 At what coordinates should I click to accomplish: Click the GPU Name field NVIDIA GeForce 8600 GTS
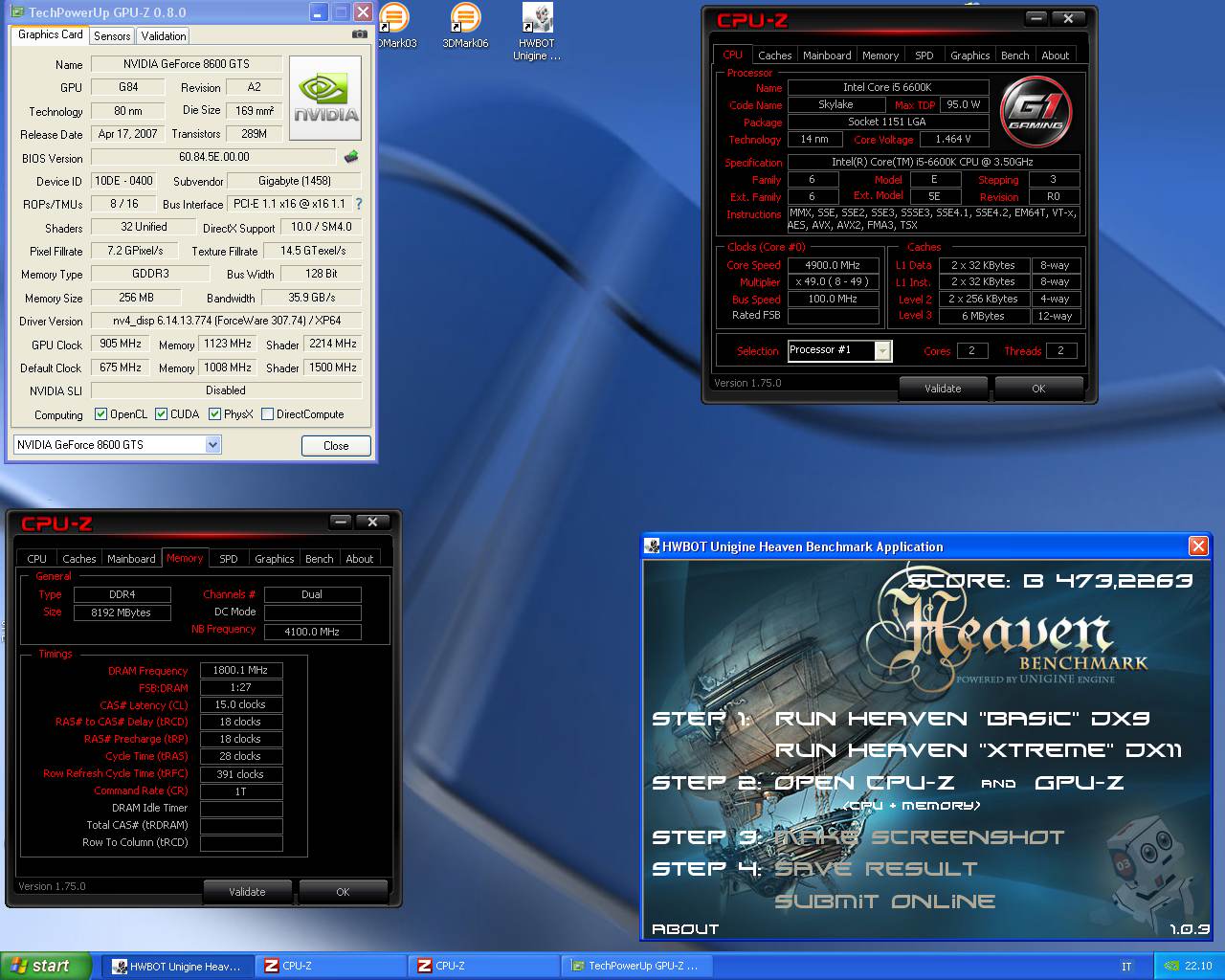point(187,64)
